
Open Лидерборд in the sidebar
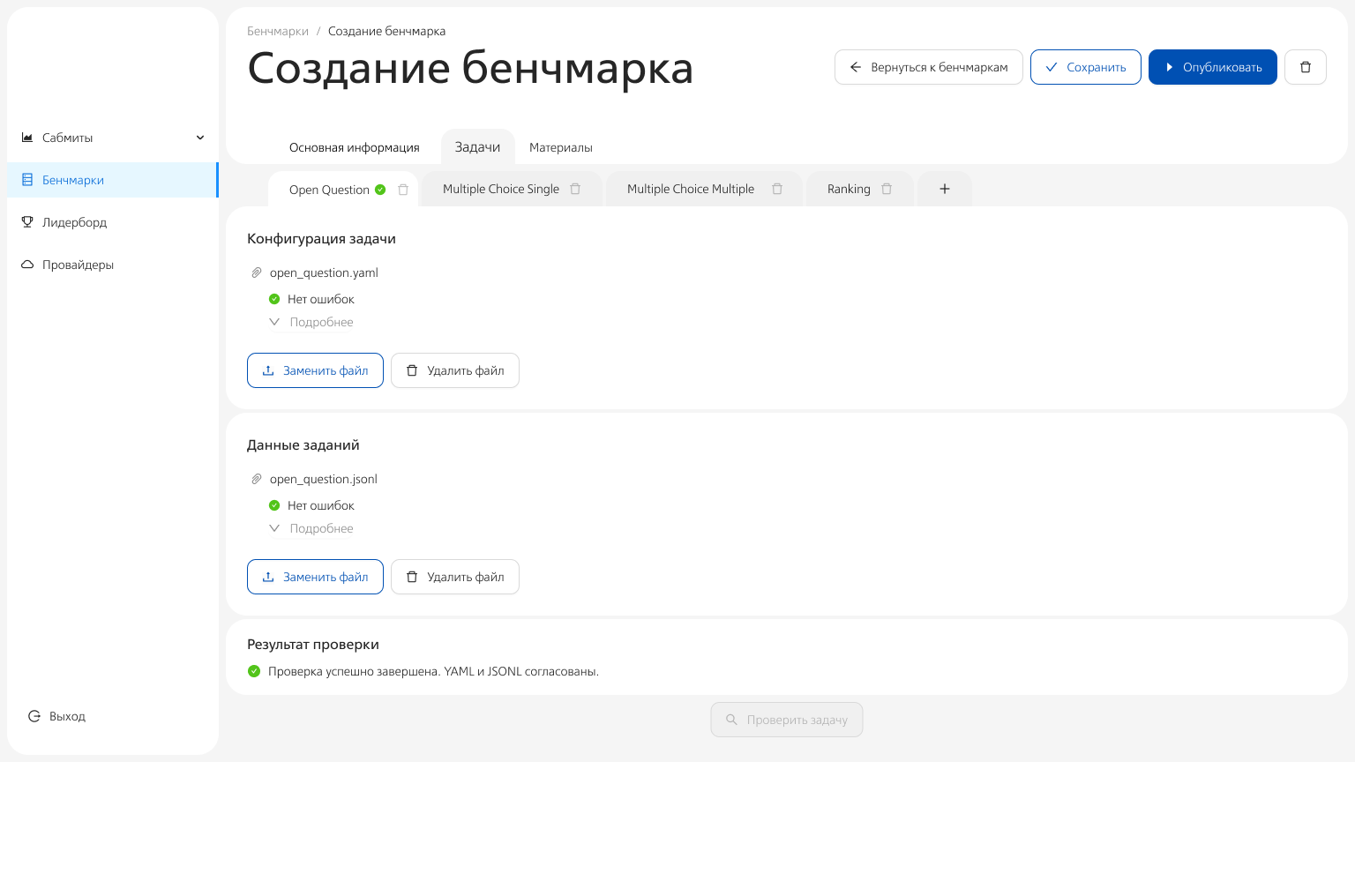pyautogui.click(x=113, y=222)
